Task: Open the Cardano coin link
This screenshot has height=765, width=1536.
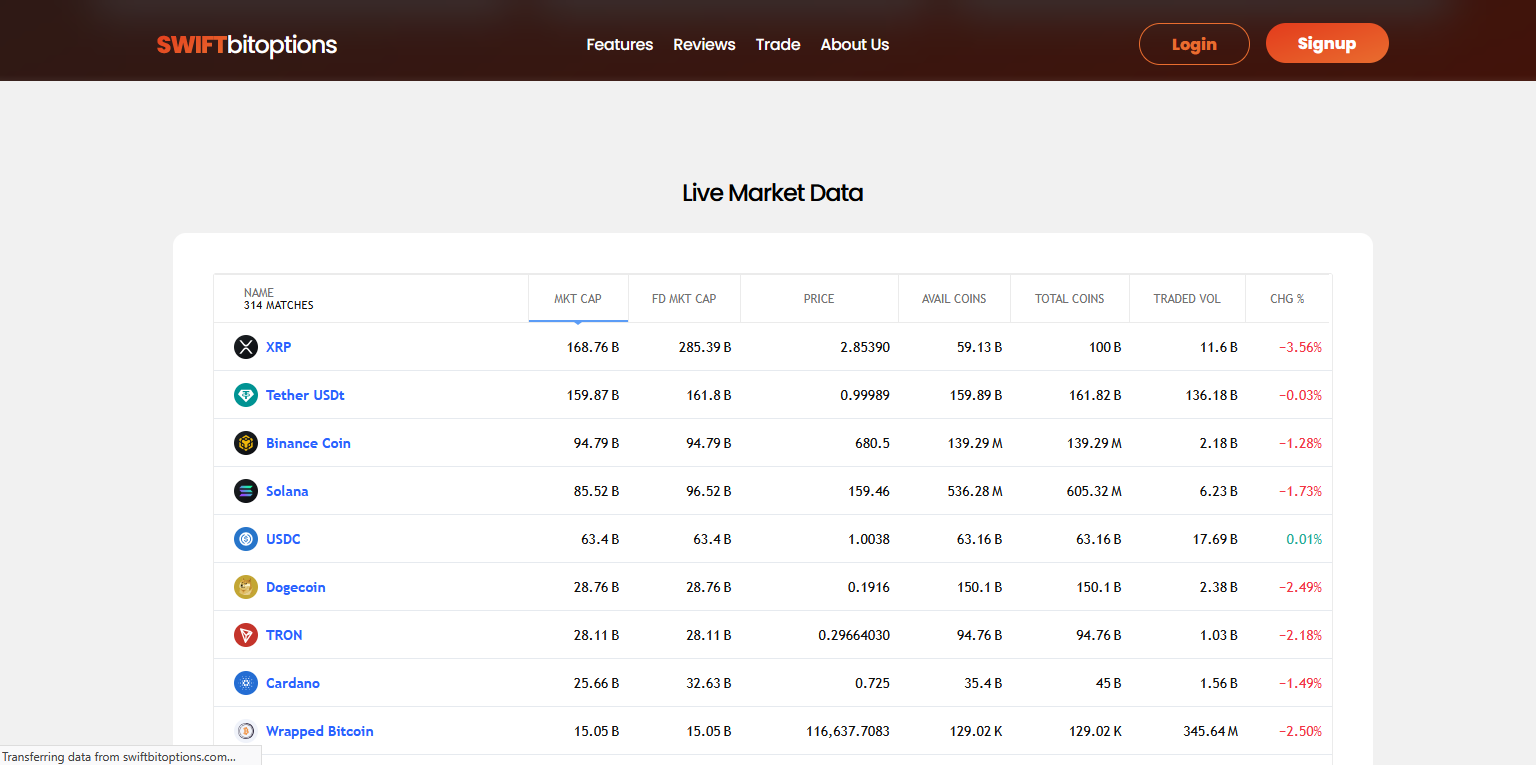Action: (x=293, y=683)
